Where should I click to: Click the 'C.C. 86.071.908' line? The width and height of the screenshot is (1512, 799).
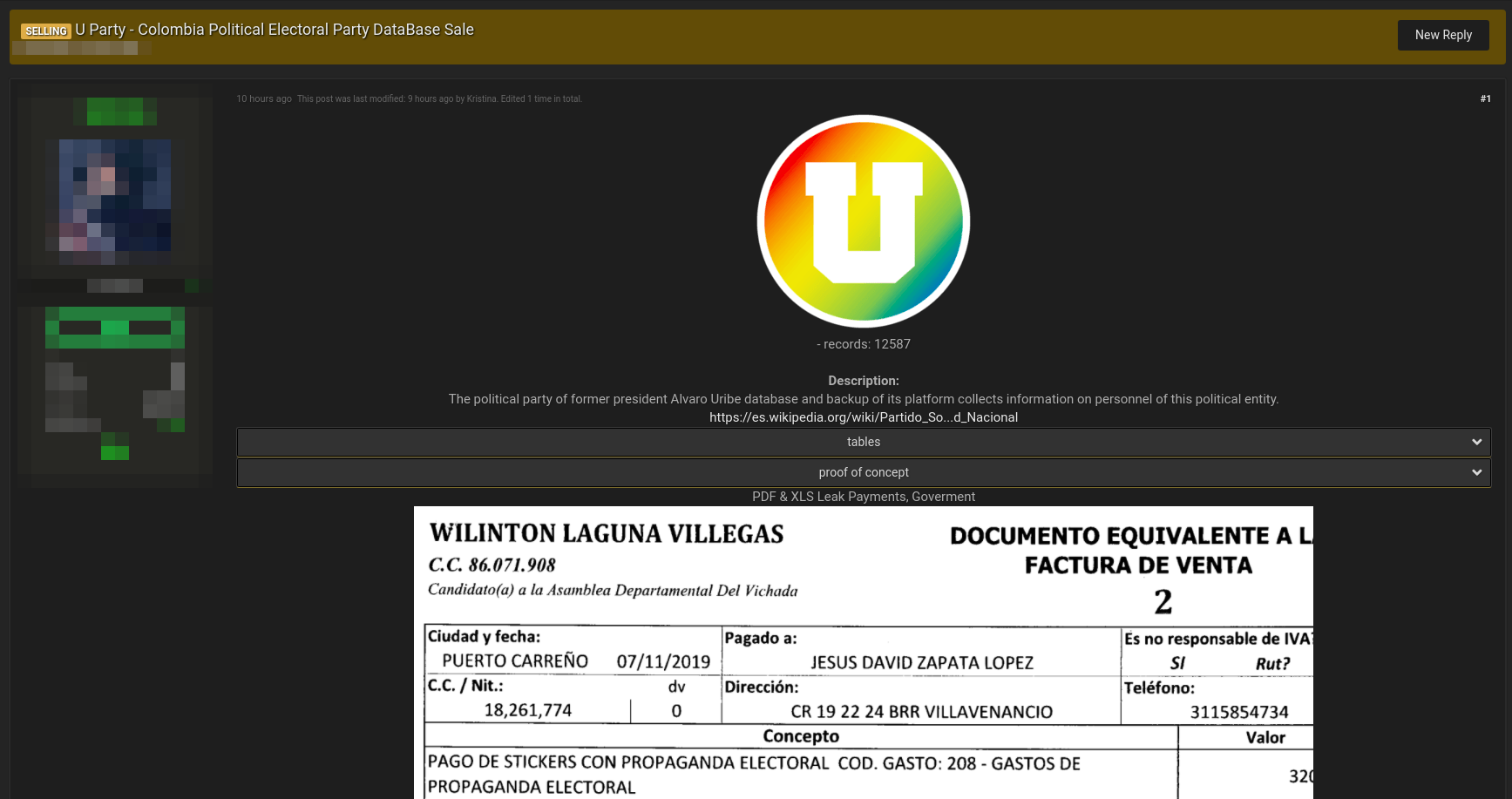pyautogui.click(x=492, y=565)
